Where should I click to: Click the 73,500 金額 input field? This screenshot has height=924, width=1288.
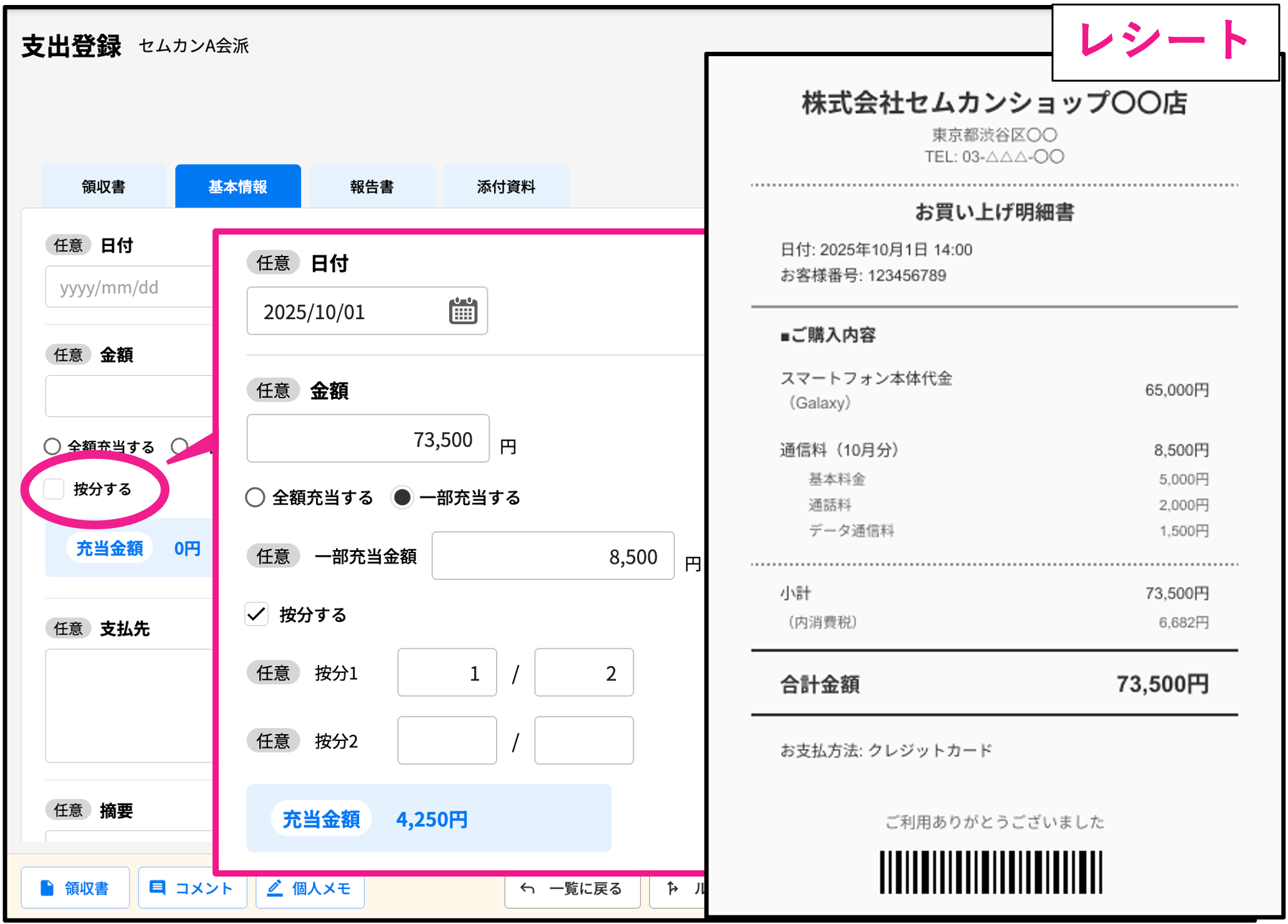(x=367, y=439)
